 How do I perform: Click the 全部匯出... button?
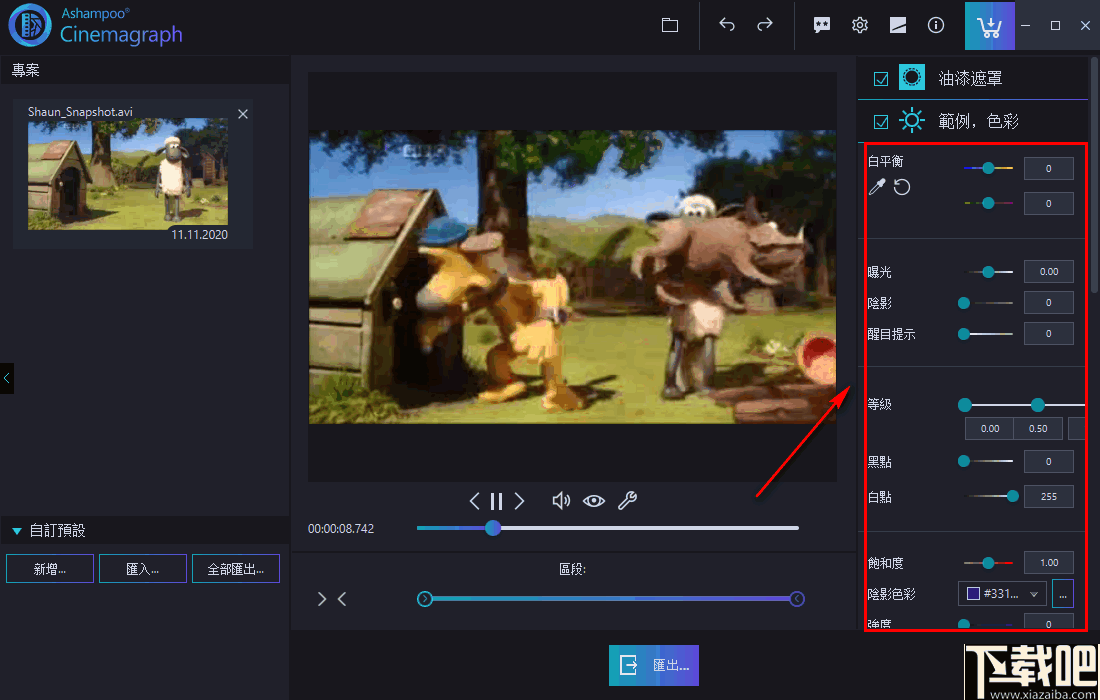[x=236, y=569]
